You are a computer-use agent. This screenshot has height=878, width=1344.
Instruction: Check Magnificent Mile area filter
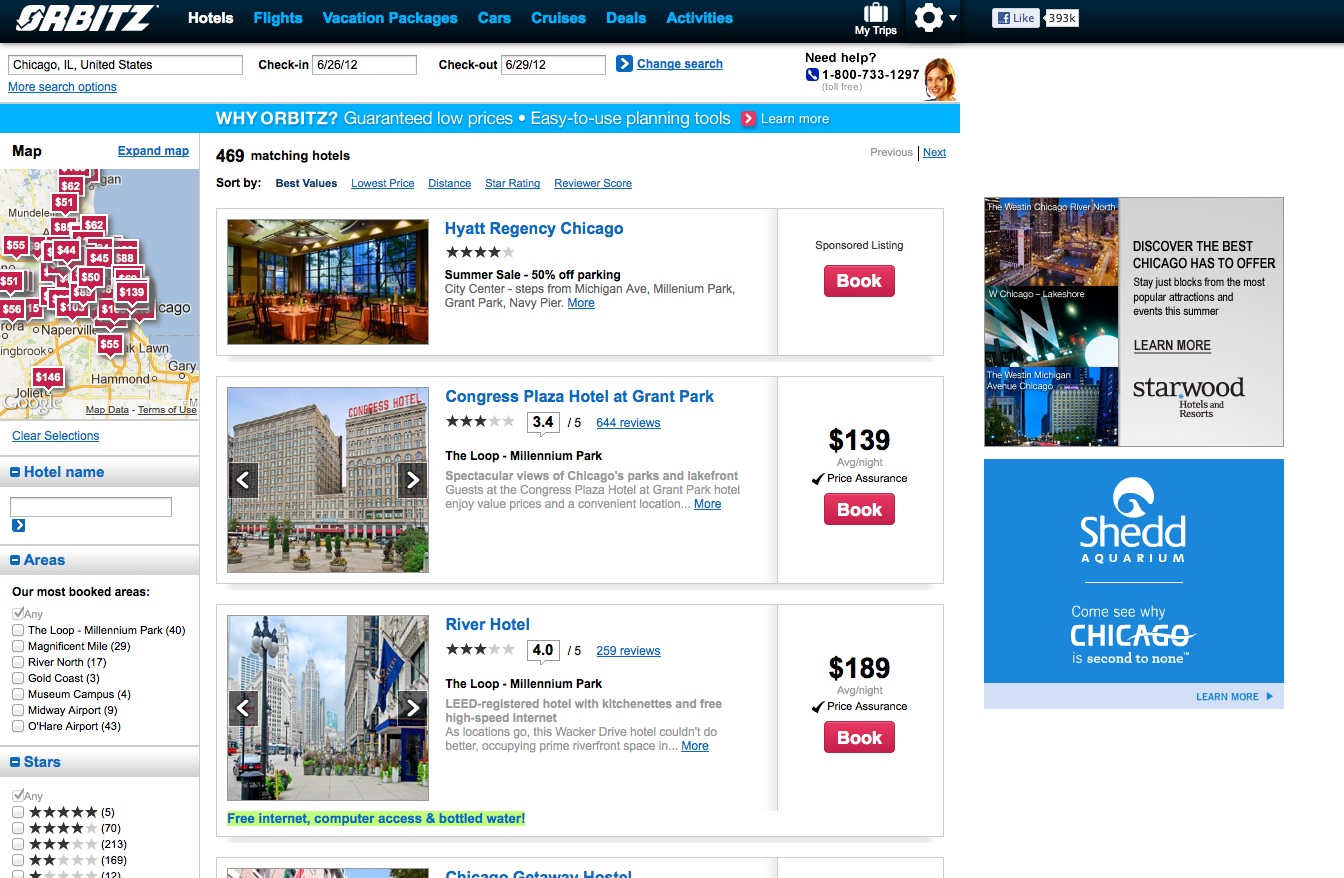point(18,646)
